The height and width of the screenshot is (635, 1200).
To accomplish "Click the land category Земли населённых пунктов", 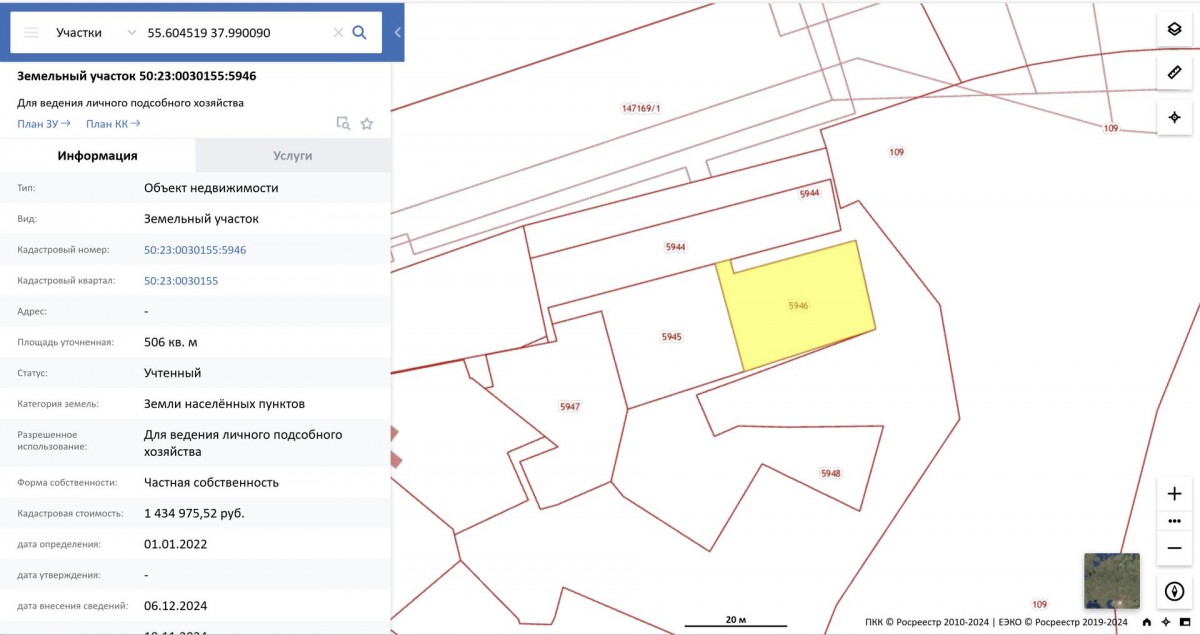I will [x=225, y=404].
